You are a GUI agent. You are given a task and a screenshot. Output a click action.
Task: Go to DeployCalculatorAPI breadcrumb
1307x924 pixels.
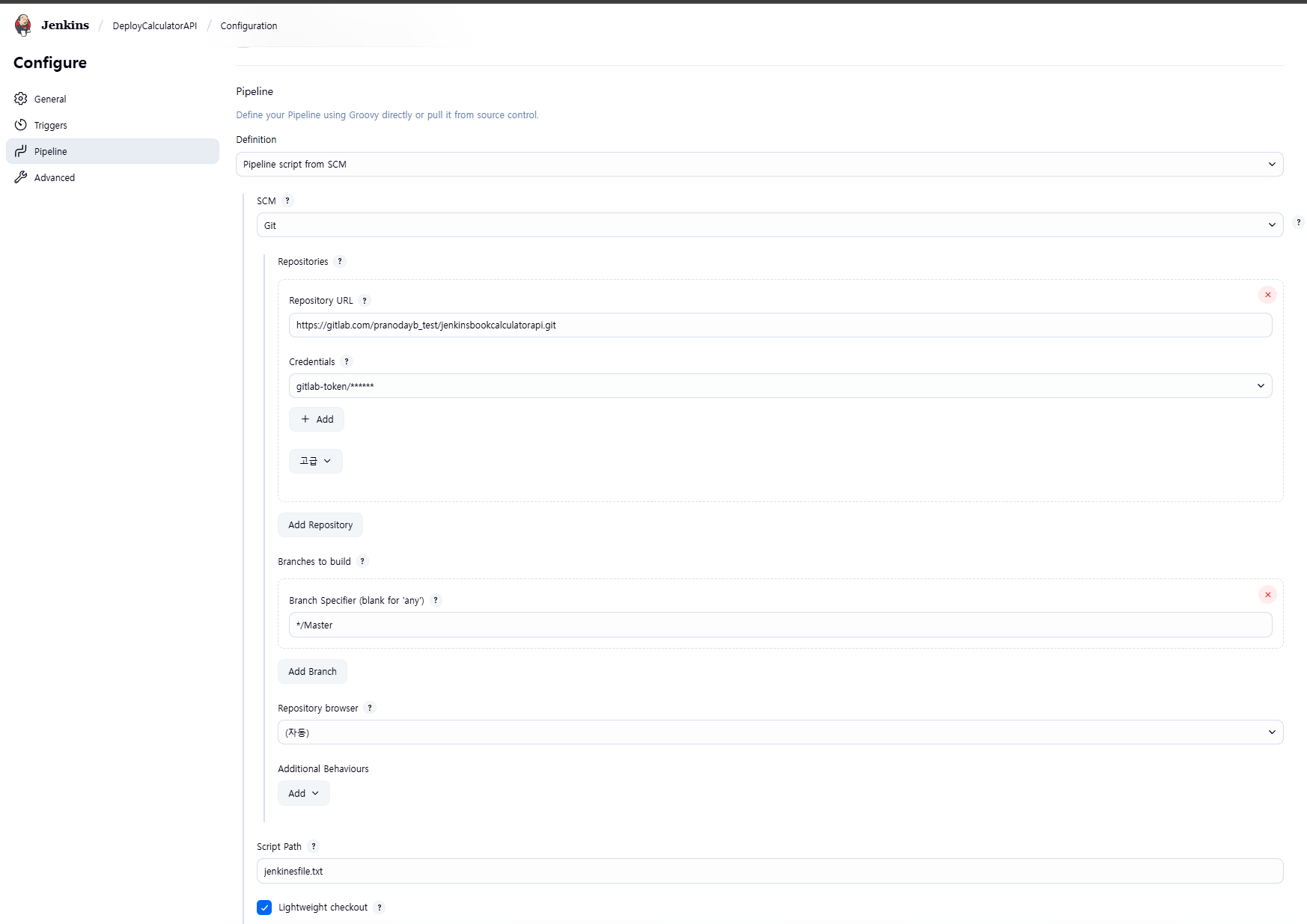coord(155,25)
